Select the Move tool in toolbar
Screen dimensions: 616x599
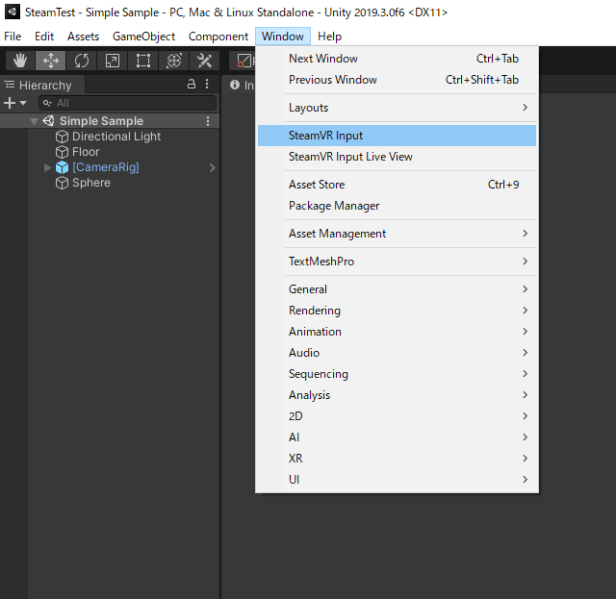tap(51, 61)
